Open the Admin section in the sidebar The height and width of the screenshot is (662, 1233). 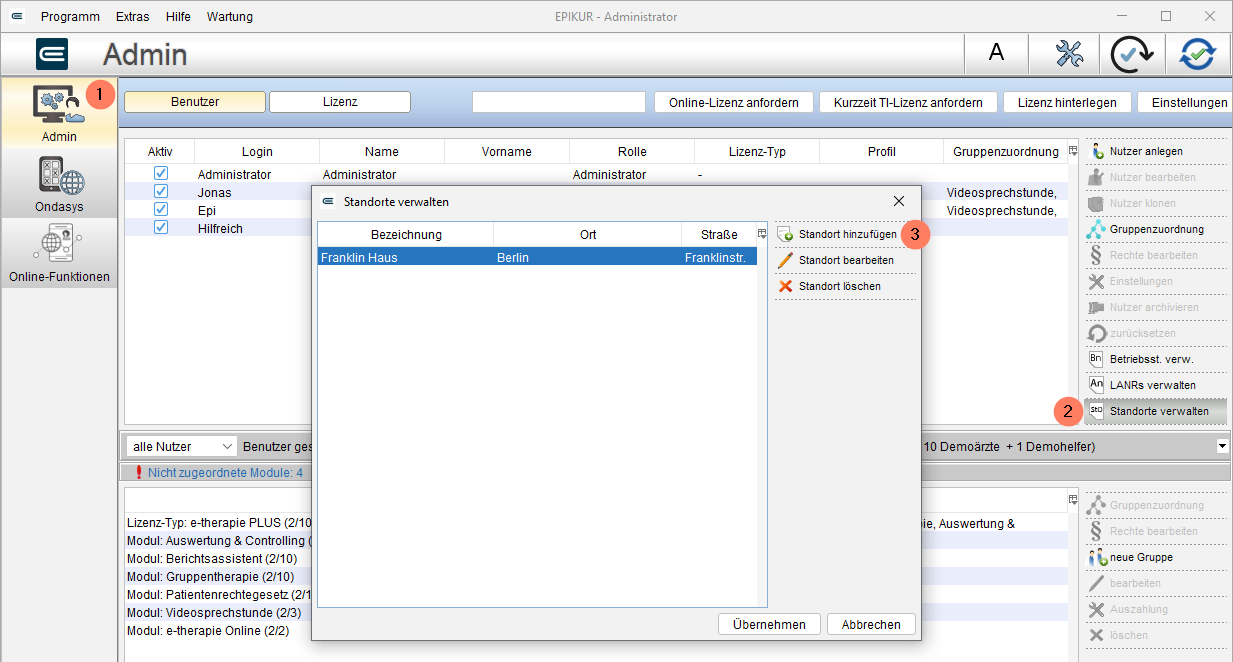pos(59,112)
